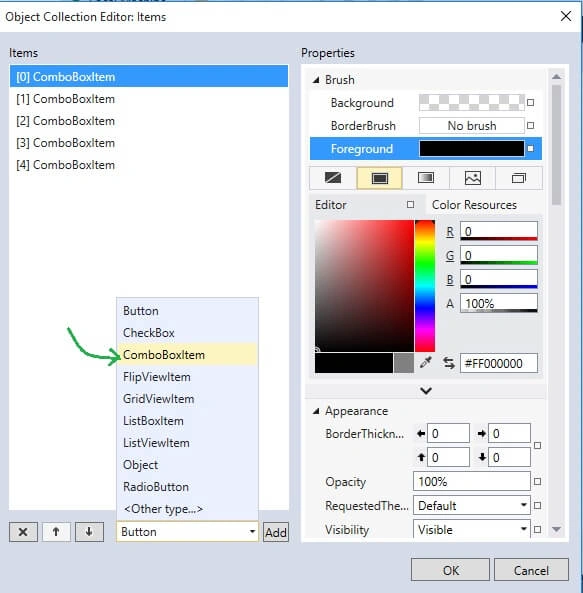Click RequestedTheme property marker square
Viewport: 583px width, 593px height.
click(537, 505)
